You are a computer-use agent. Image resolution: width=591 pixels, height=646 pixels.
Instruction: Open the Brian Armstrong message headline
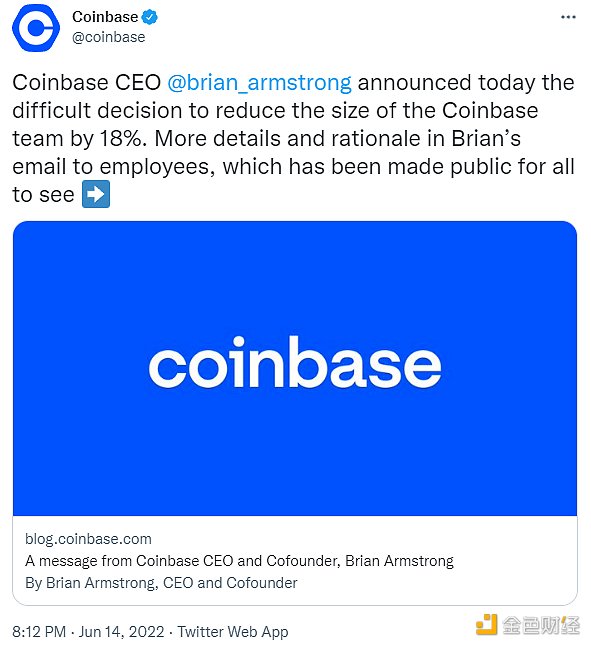coord(239,561)
